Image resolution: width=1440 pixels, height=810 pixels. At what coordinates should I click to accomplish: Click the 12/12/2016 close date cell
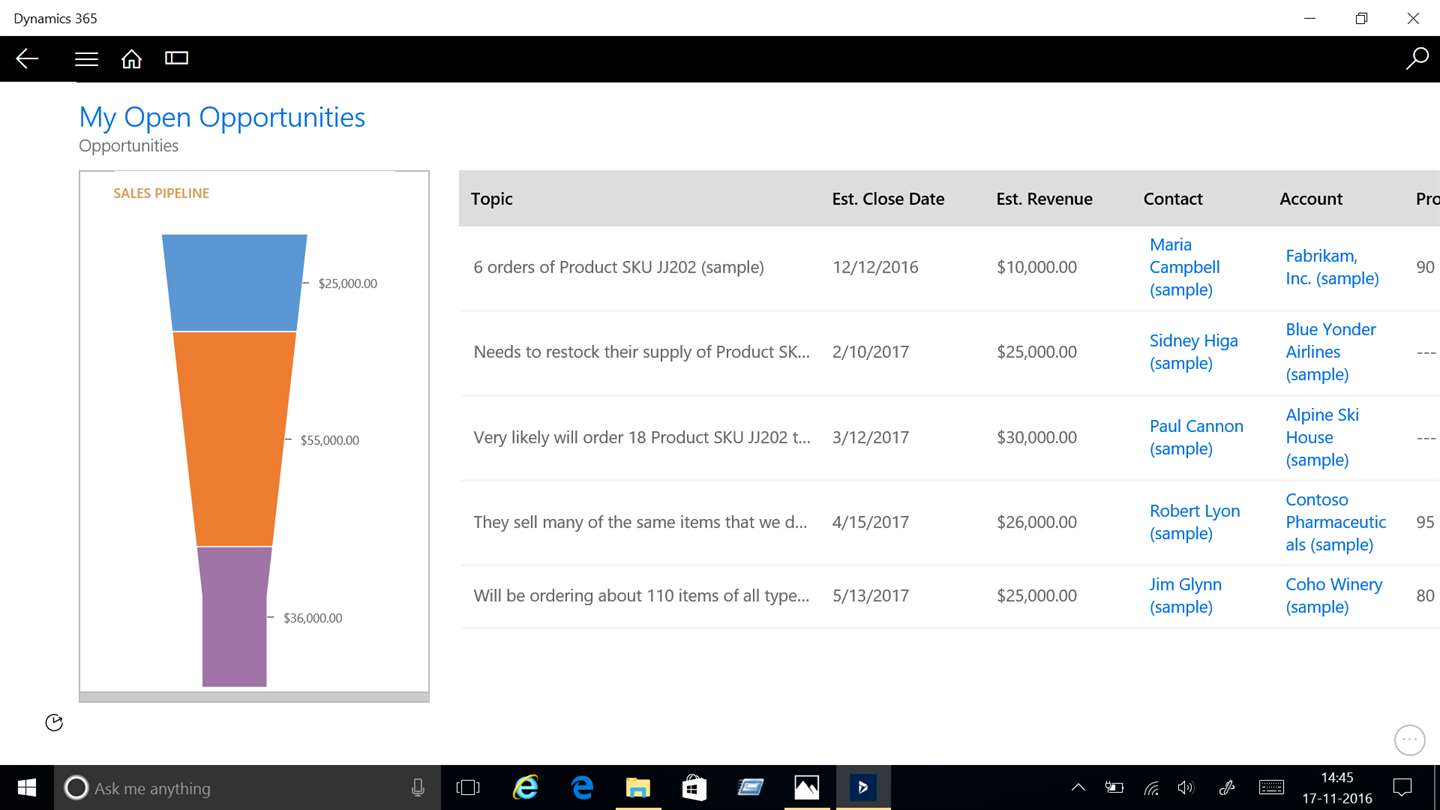click(875, 267)
